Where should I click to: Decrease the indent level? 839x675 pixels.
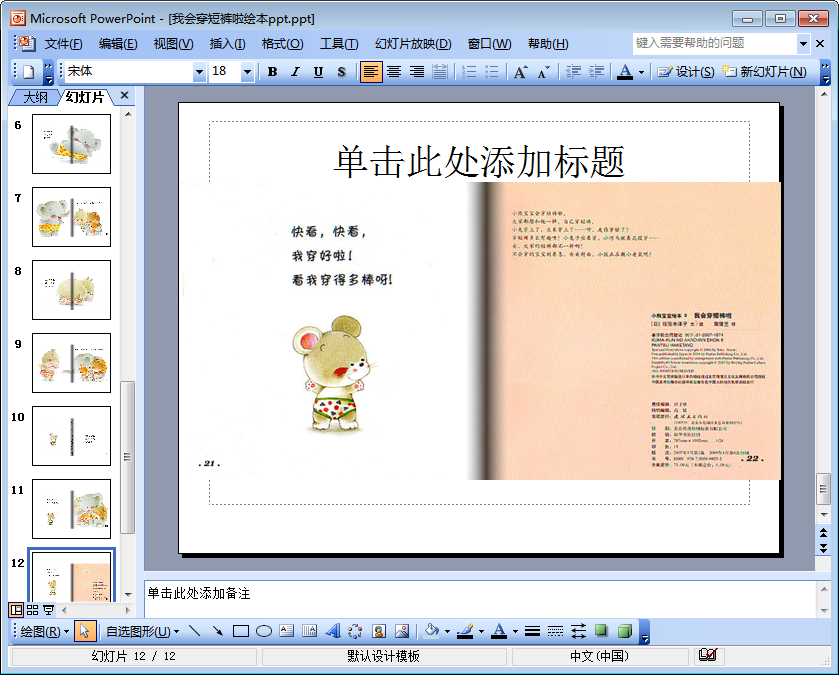(x=573, y=72)
